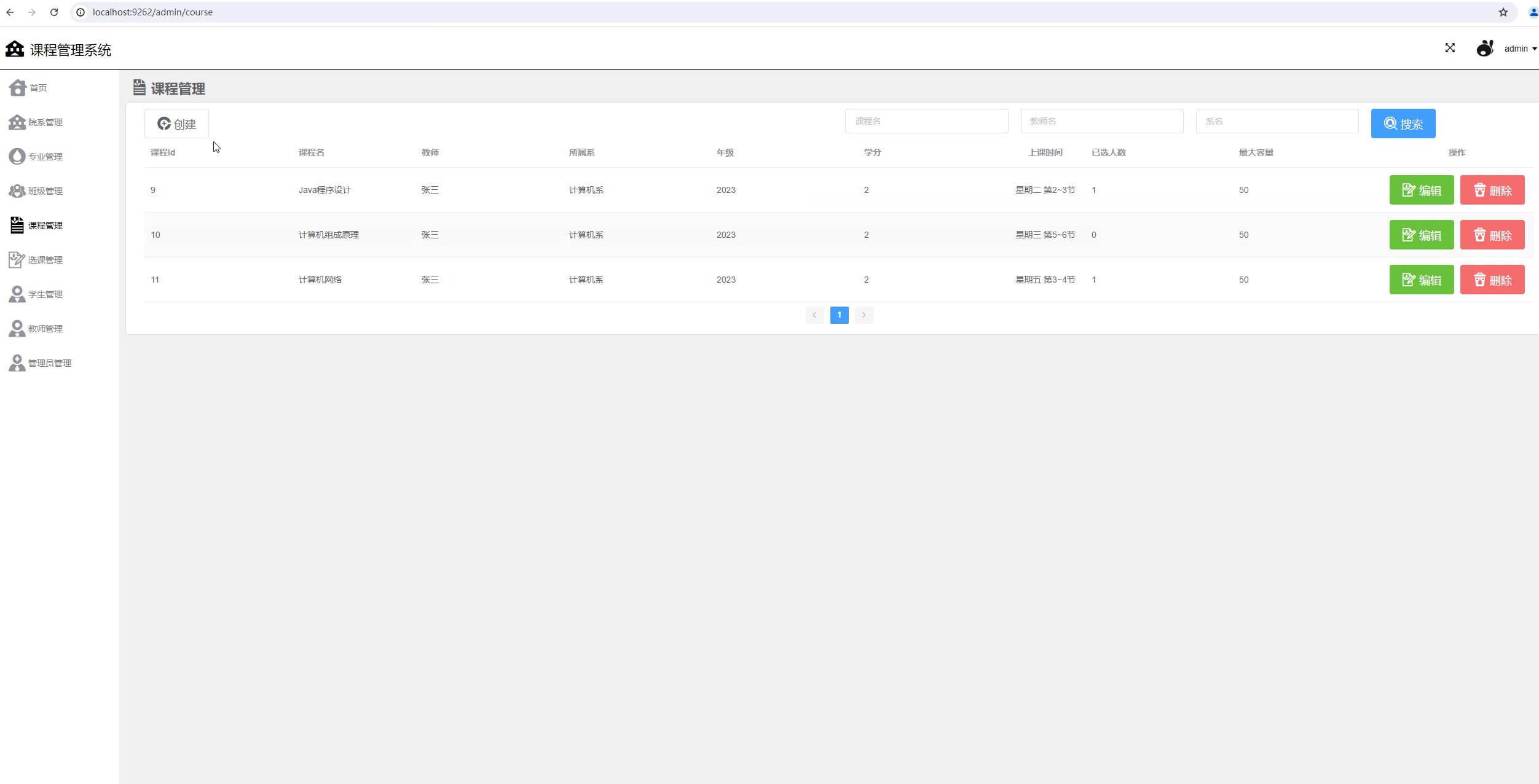Viewport: 1539px width, 784px height.
Task: Edit the 计算机组成原理 course
Action: 1422,235
